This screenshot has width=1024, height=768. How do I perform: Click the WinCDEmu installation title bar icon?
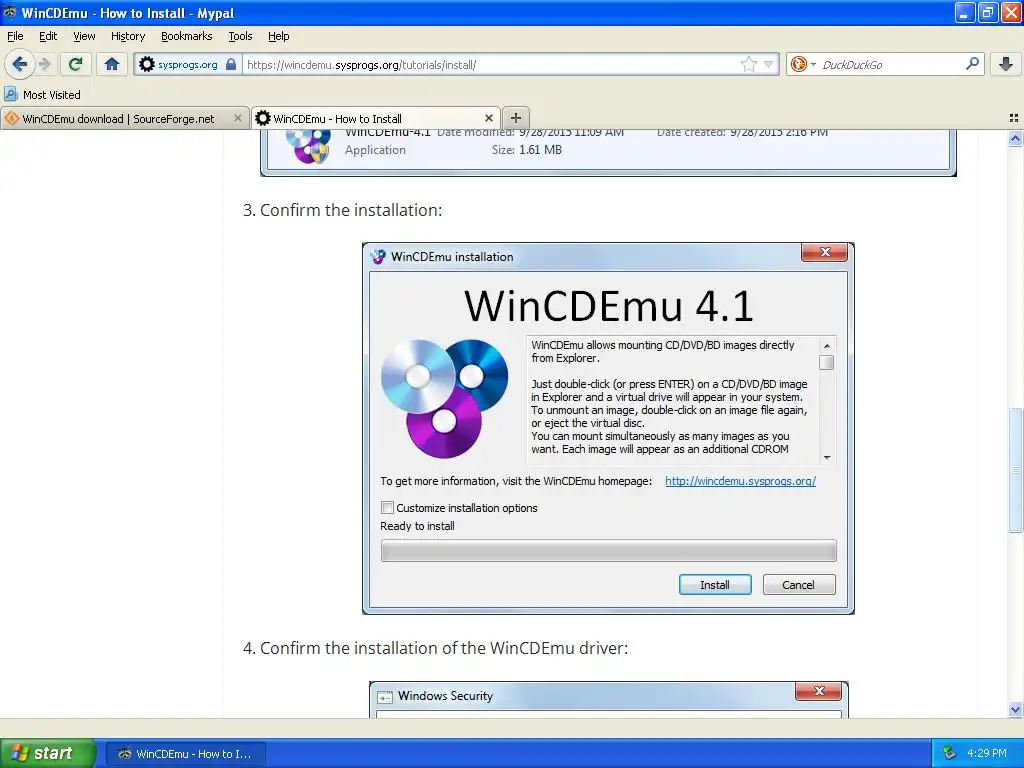(378, 257)
